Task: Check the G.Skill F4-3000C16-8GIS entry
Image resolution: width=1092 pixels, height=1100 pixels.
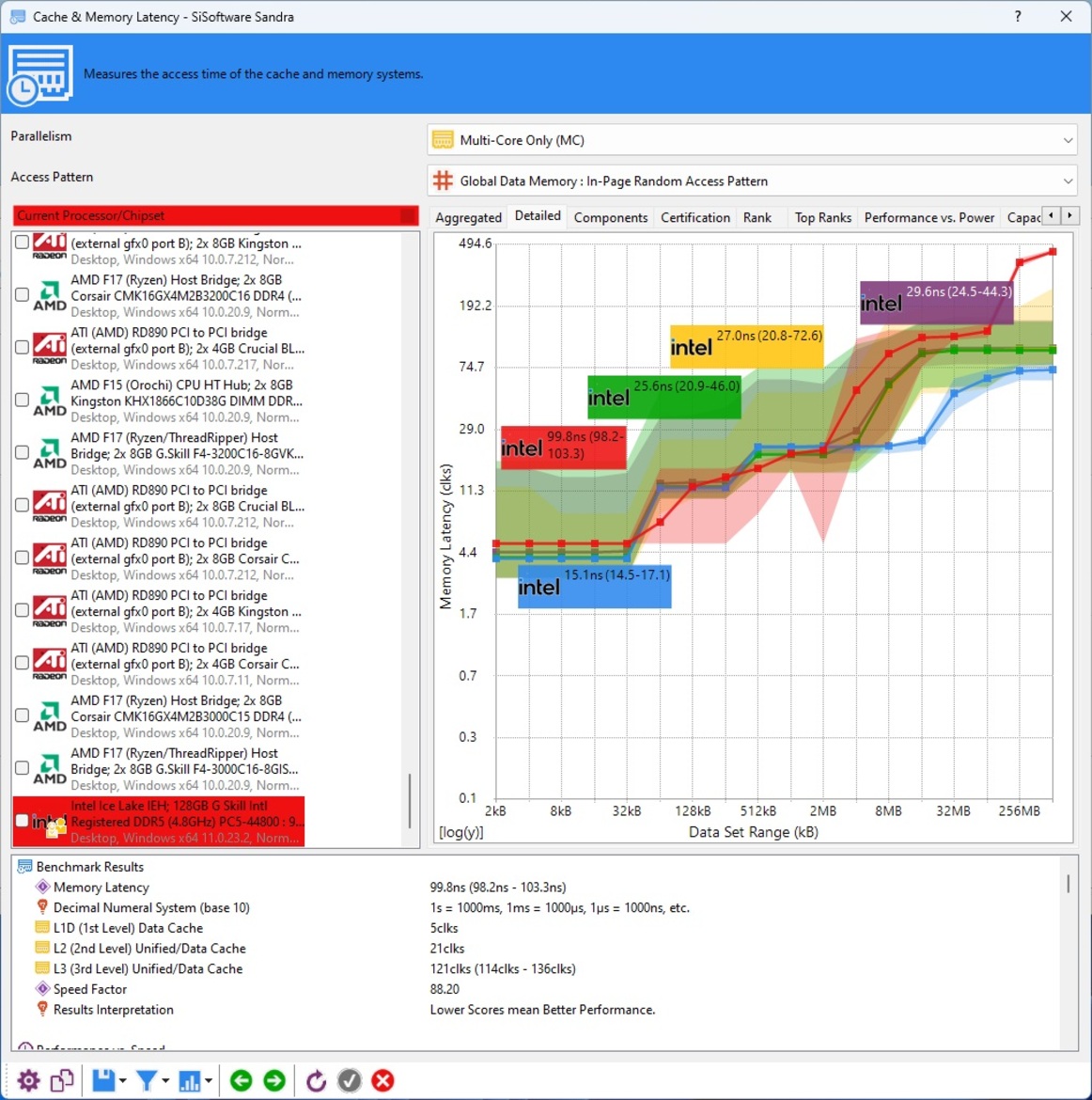Action: point(22,768)
